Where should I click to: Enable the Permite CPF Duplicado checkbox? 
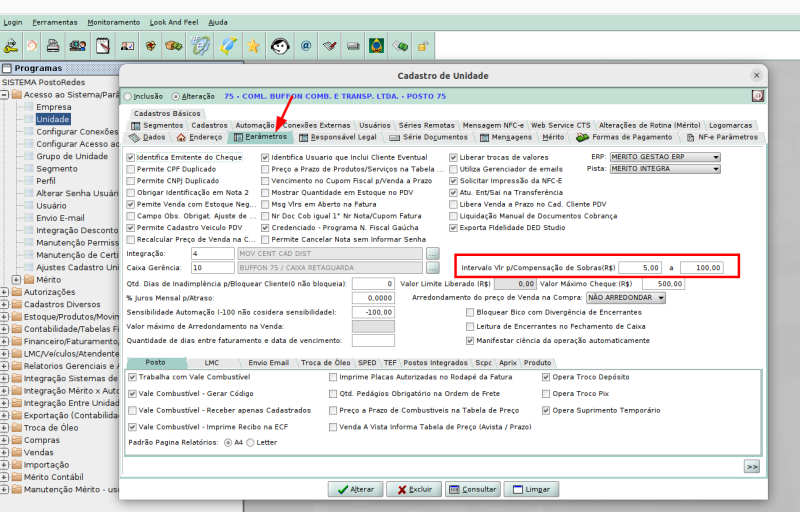[x=131, y=170]
